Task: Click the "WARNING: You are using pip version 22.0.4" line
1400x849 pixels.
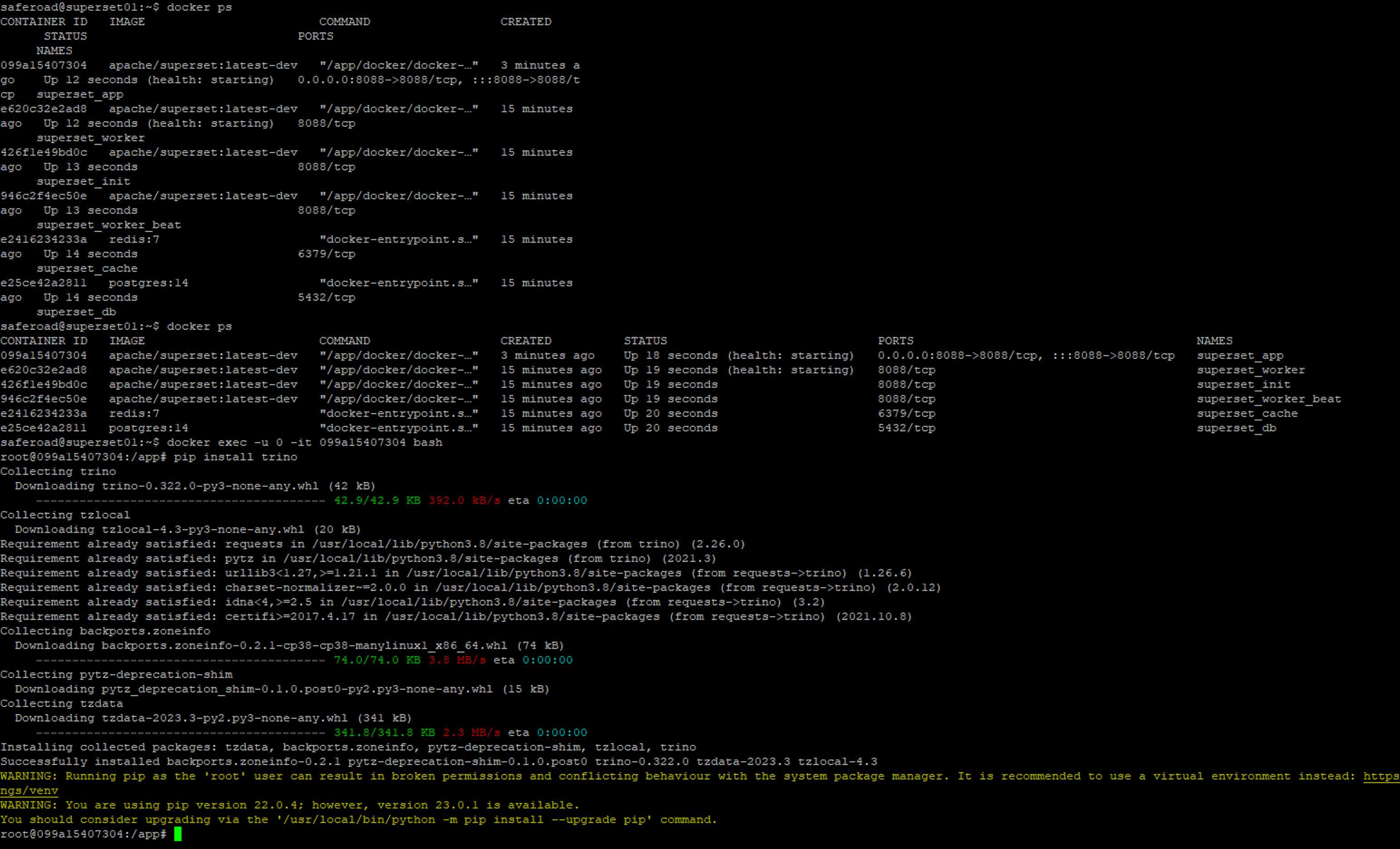Action: coord(290,805)
